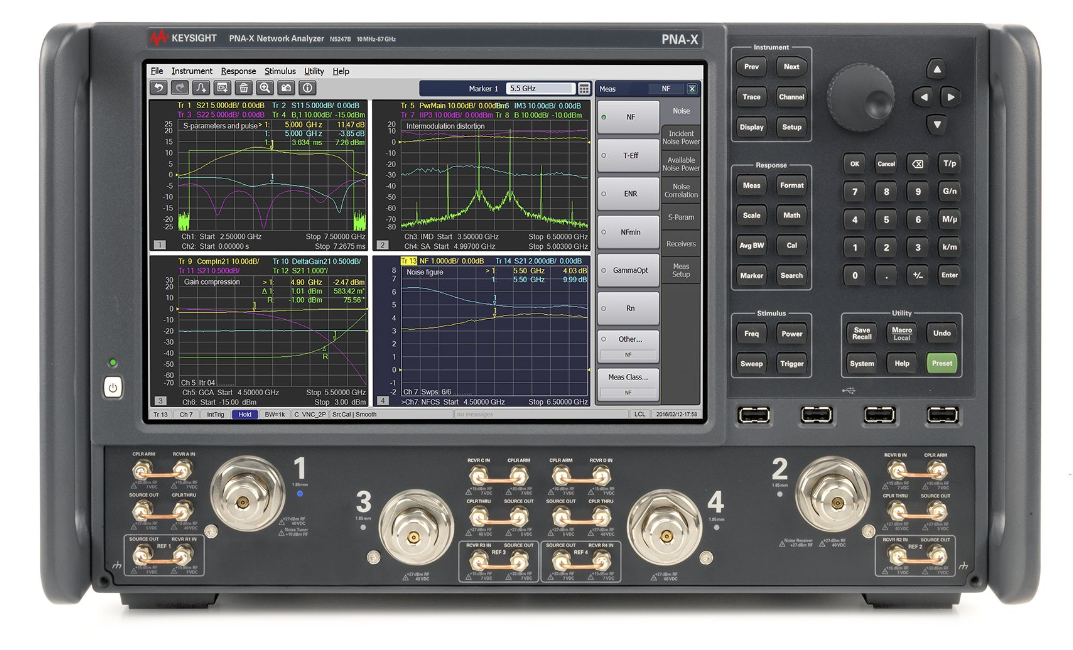Close the Meas softkey panel with its X
Image resolution: width=1073 pixels, height=650 pixels.
click(x=692, y=89)
